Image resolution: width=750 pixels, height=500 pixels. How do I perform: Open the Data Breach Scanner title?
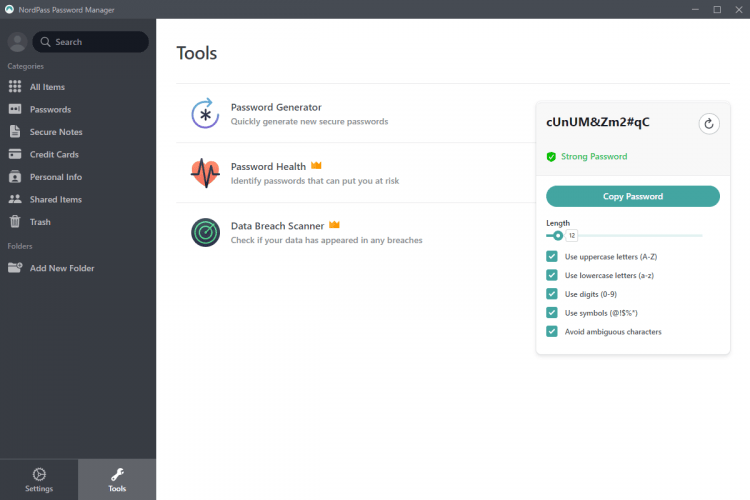(x=277, y=226)
